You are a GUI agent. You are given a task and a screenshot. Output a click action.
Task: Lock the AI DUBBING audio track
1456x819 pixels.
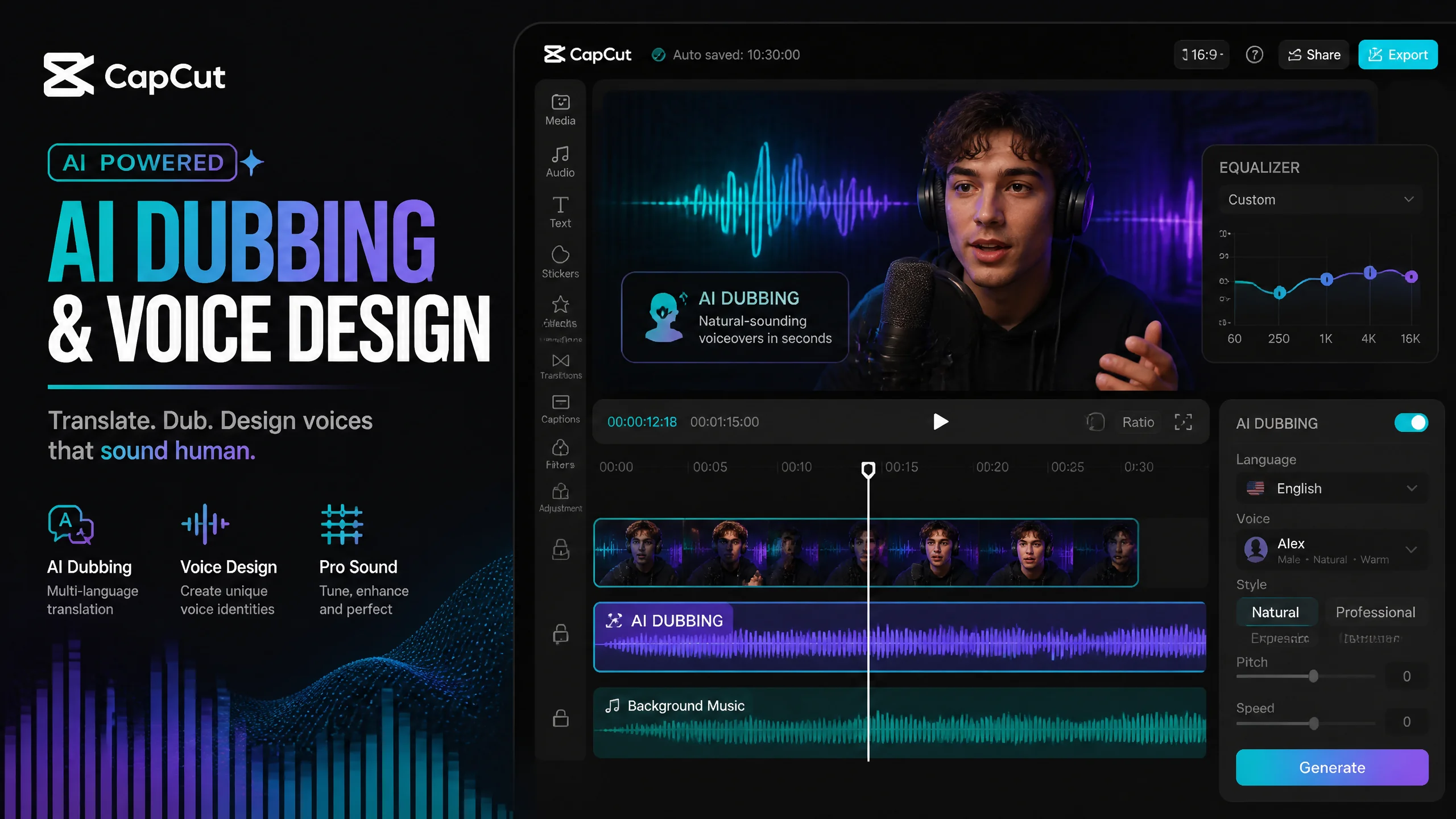click(561, 634)
